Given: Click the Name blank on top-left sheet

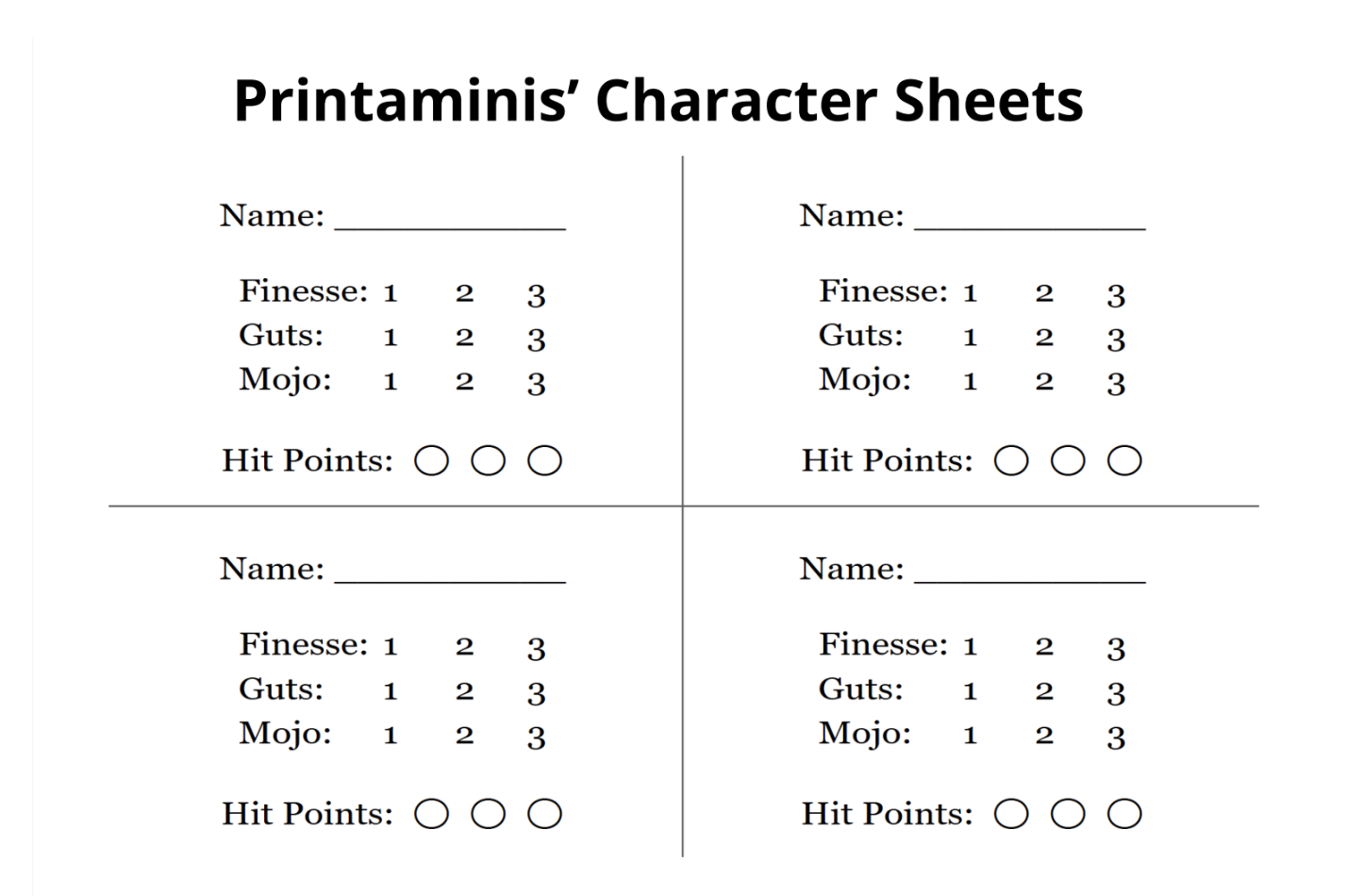Looking at the screenshot, I should point(450,219).
